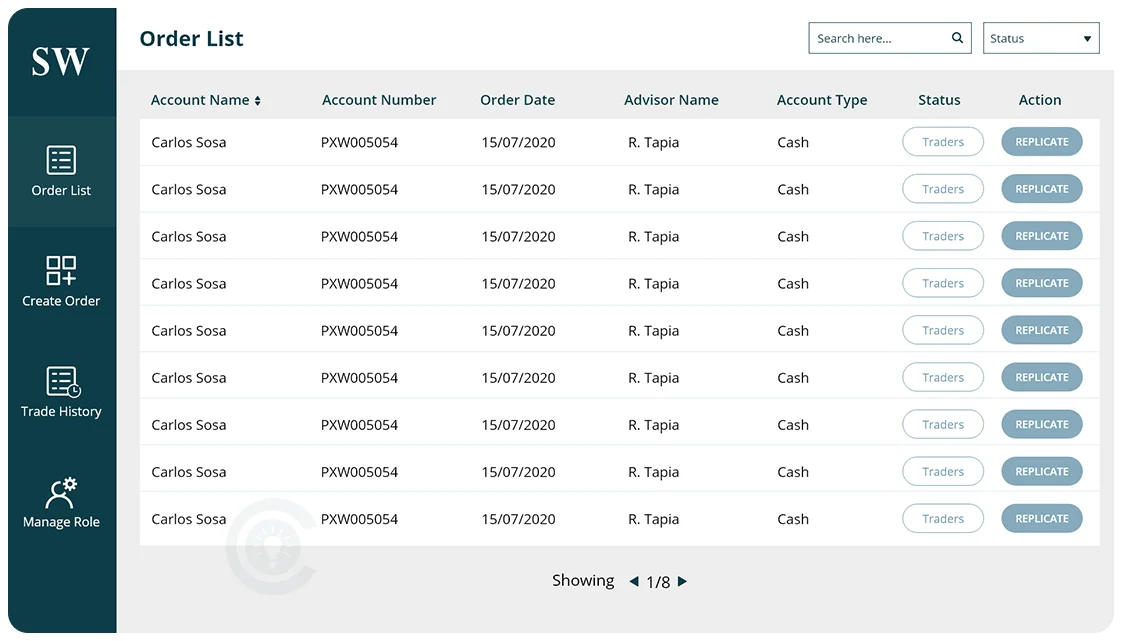Go to next page arrow

pos(682,581)
